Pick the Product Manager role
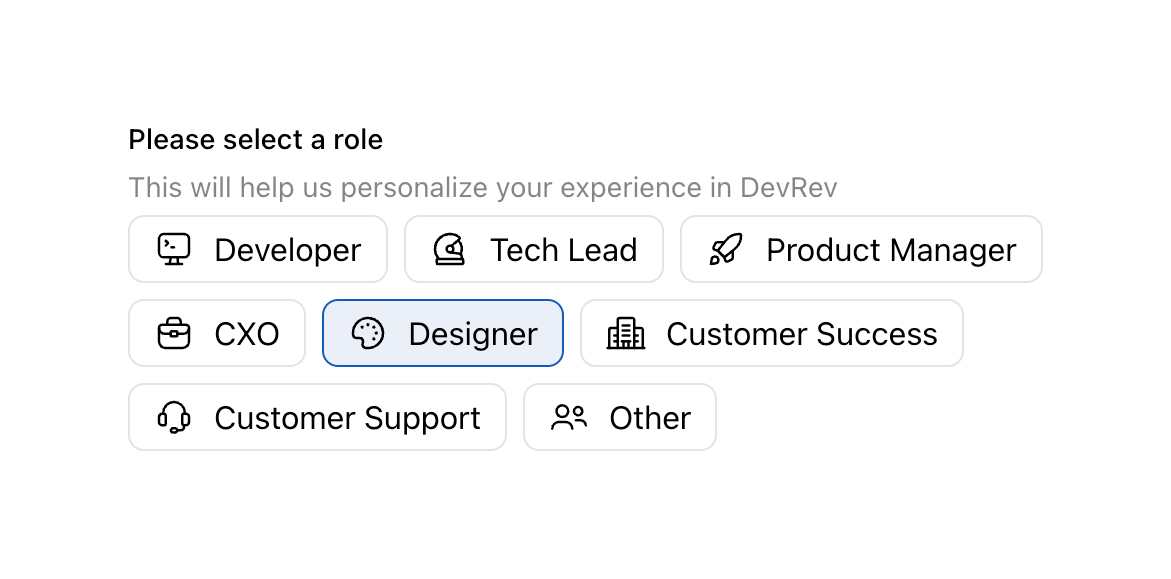This screenshot has height=579, width=1171. (x=861, y=249)
